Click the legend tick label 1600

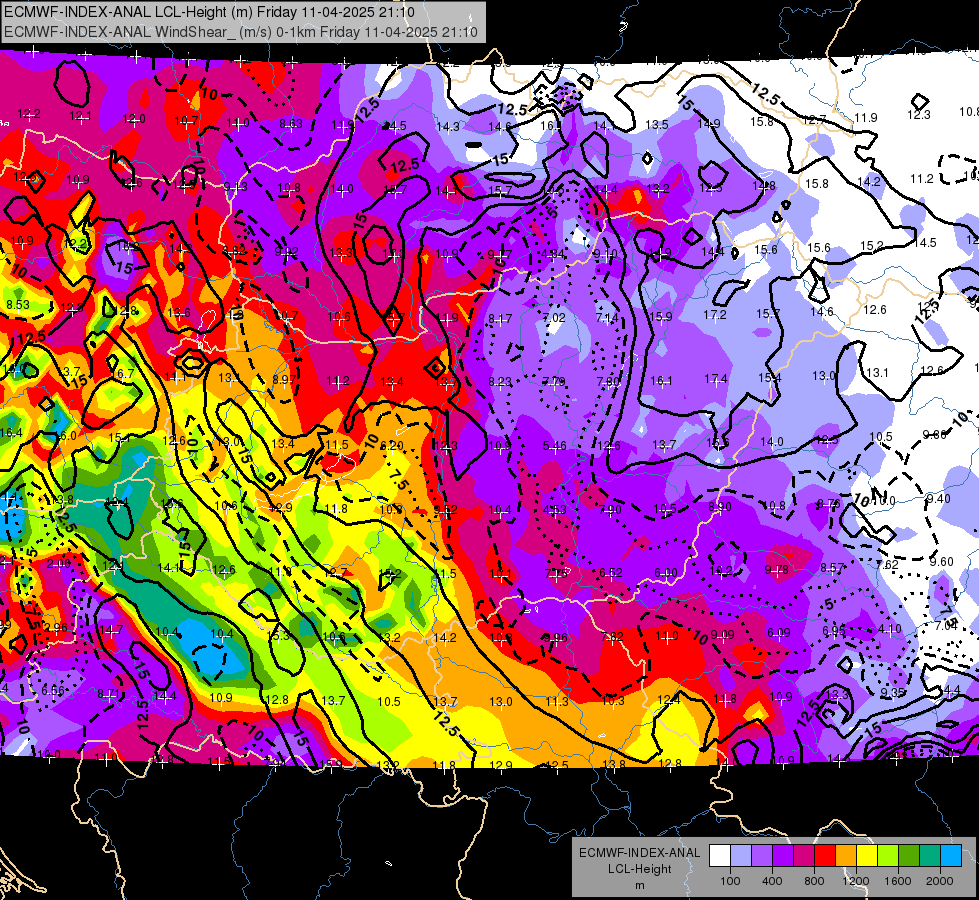(898, 881)
